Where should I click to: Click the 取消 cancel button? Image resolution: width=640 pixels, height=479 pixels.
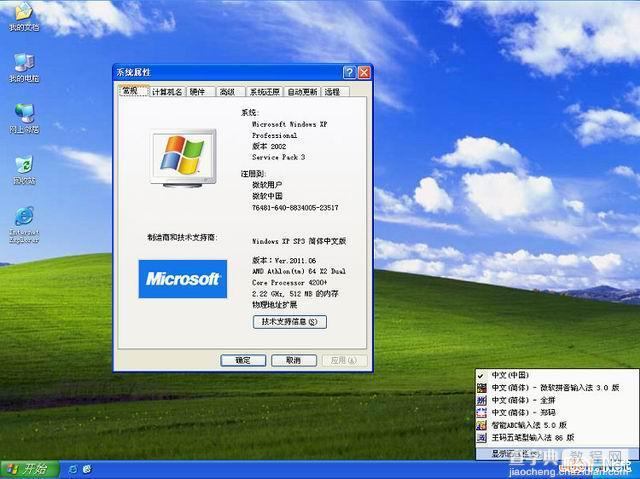click(x=293, y=360)
